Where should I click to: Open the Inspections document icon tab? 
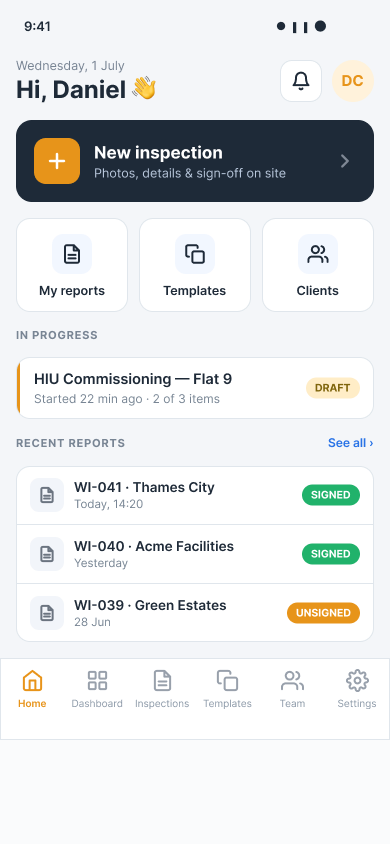(162, 681)
